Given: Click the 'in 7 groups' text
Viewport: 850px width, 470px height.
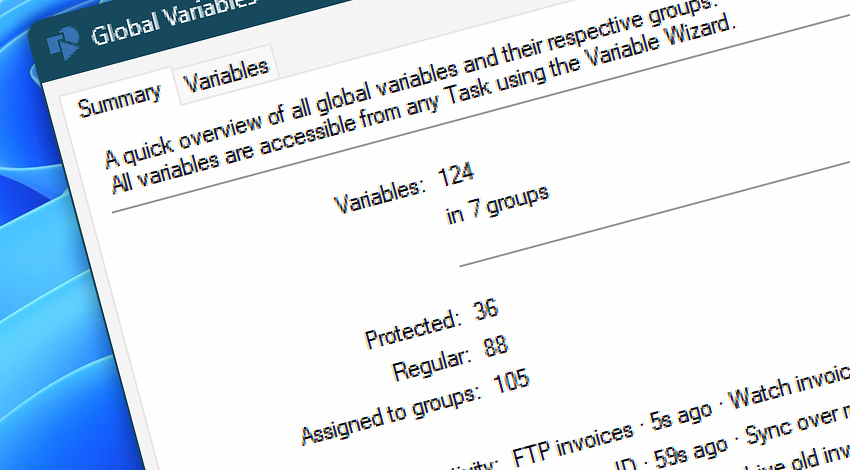Looking at the screenshot, I should (x=497, y=204).
